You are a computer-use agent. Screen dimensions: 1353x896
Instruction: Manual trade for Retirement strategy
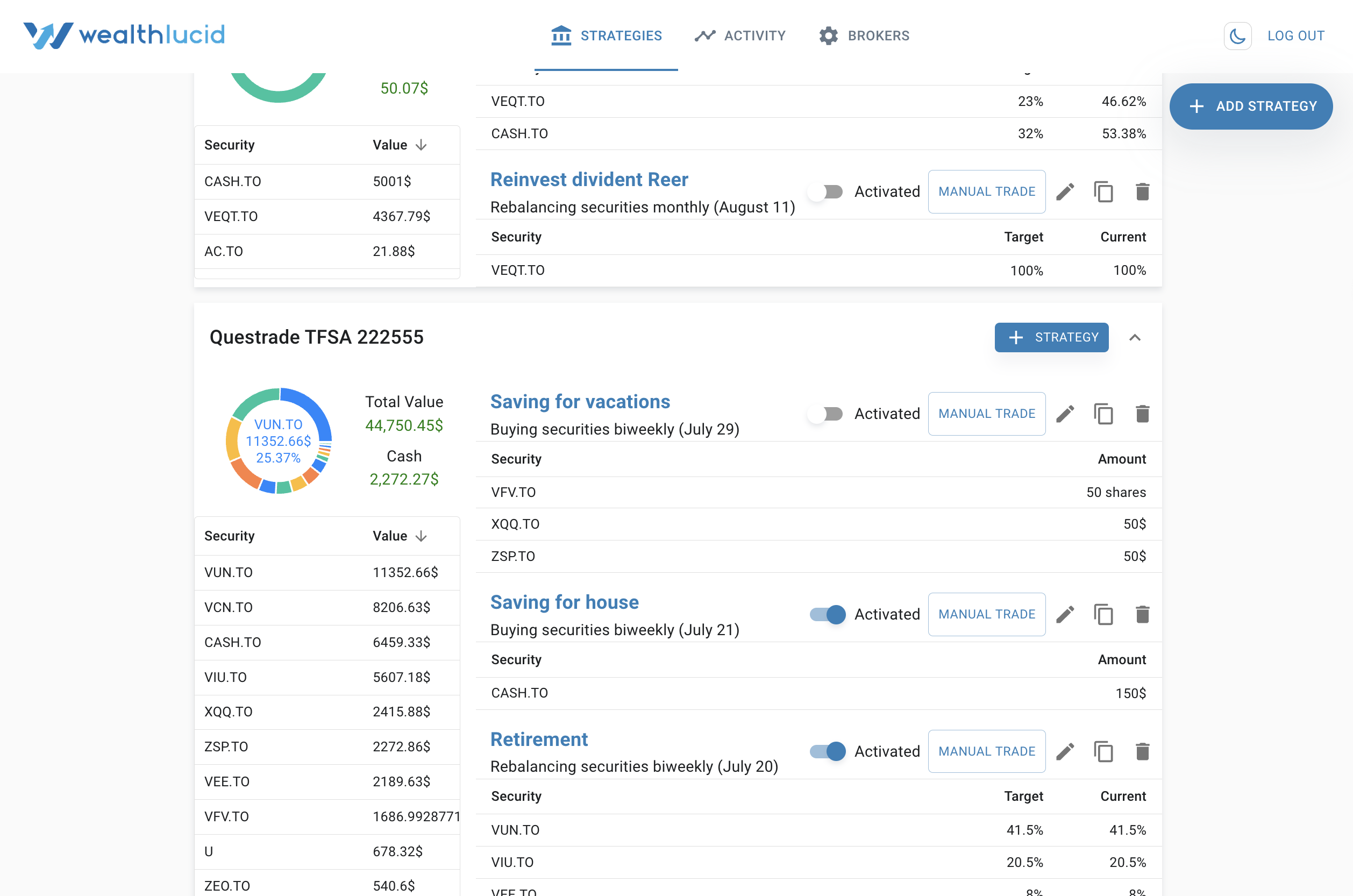[x=987, y=751]
